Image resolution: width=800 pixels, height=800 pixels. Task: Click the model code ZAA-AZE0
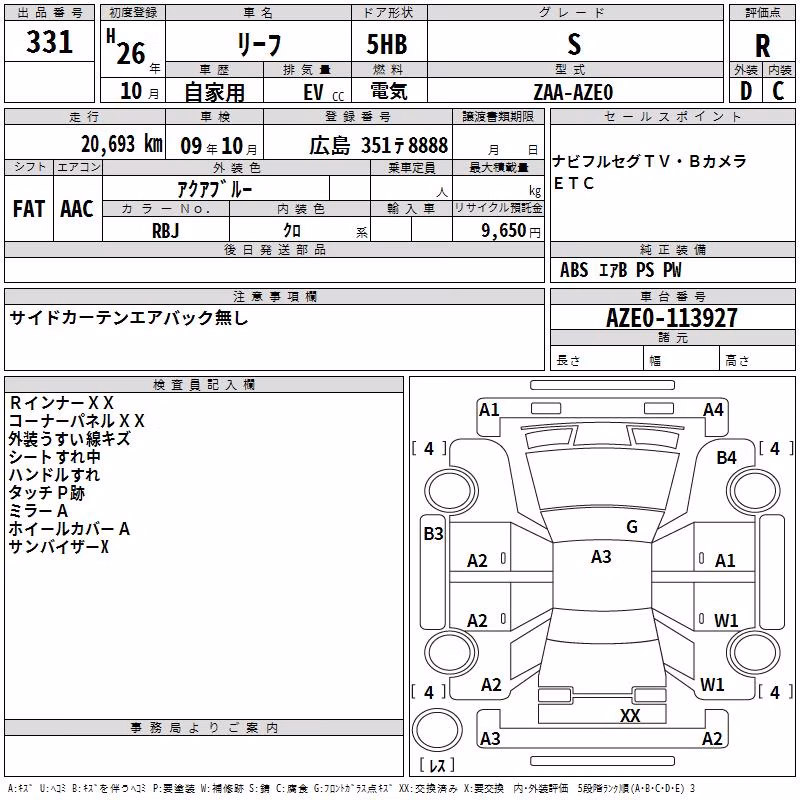pyautogui.click(x=573, y=92)
